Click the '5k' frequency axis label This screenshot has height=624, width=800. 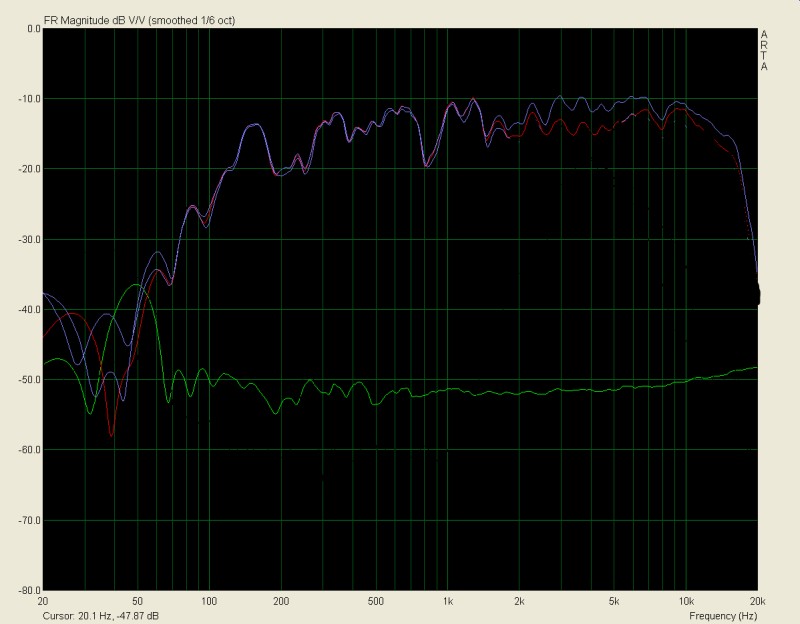pos(614,602)
